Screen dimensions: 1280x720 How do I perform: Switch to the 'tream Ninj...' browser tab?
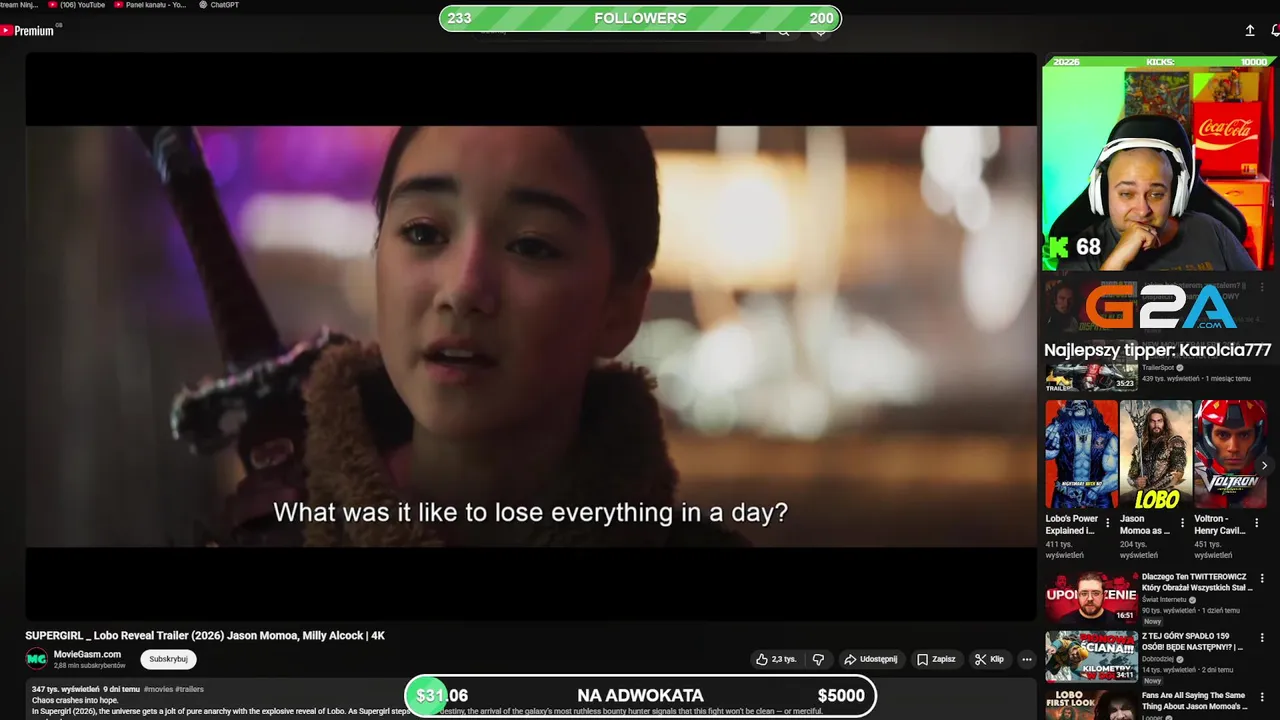click(19, 5)
